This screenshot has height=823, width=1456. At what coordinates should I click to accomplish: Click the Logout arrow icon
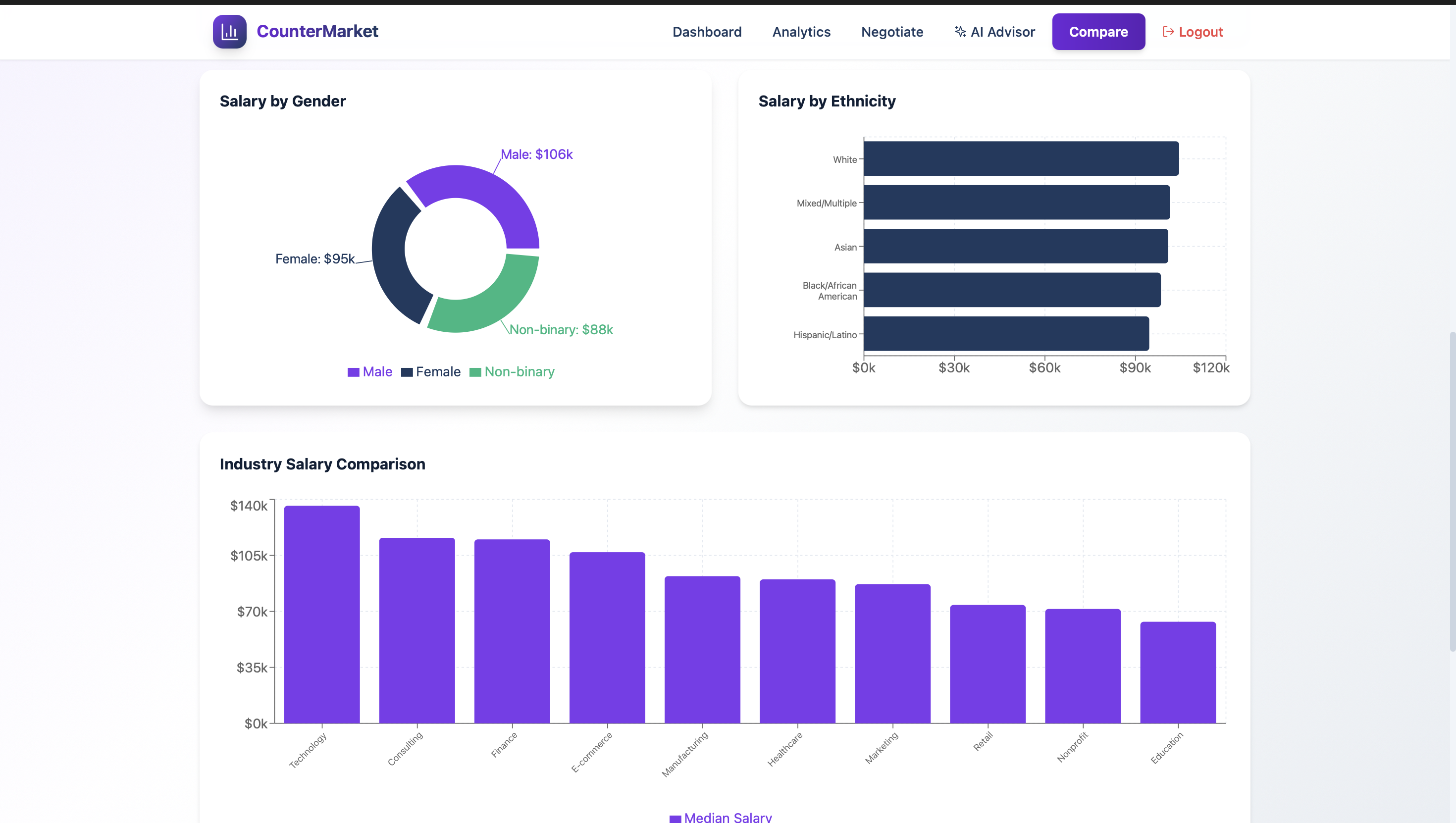tap(1168, 32)
